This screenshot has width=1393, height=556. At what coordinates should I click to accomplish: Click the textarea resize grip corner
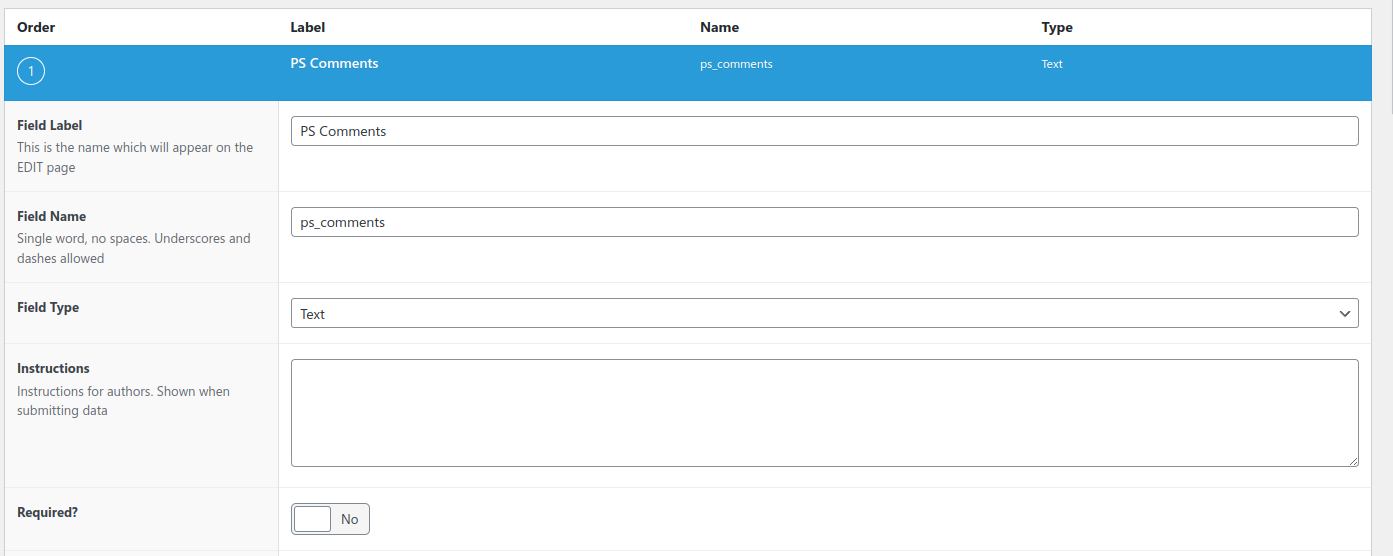pos(1352,460)
